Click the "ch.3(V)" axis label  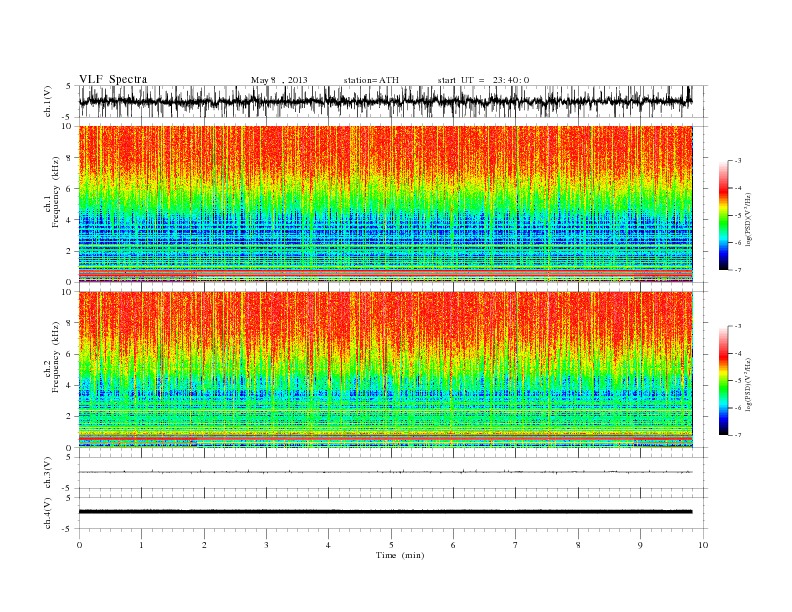click(48, 473)
